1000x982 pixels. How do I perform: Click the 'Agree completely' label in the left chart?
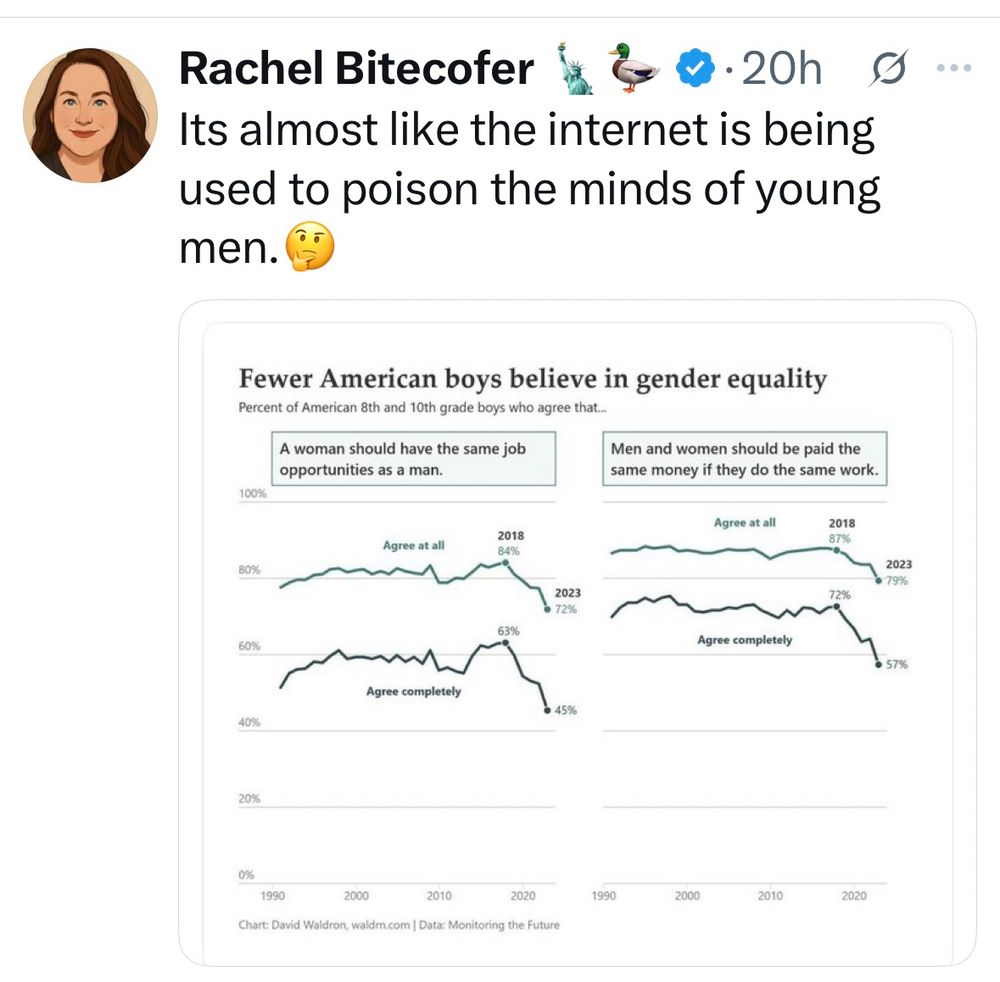point(413,692)
